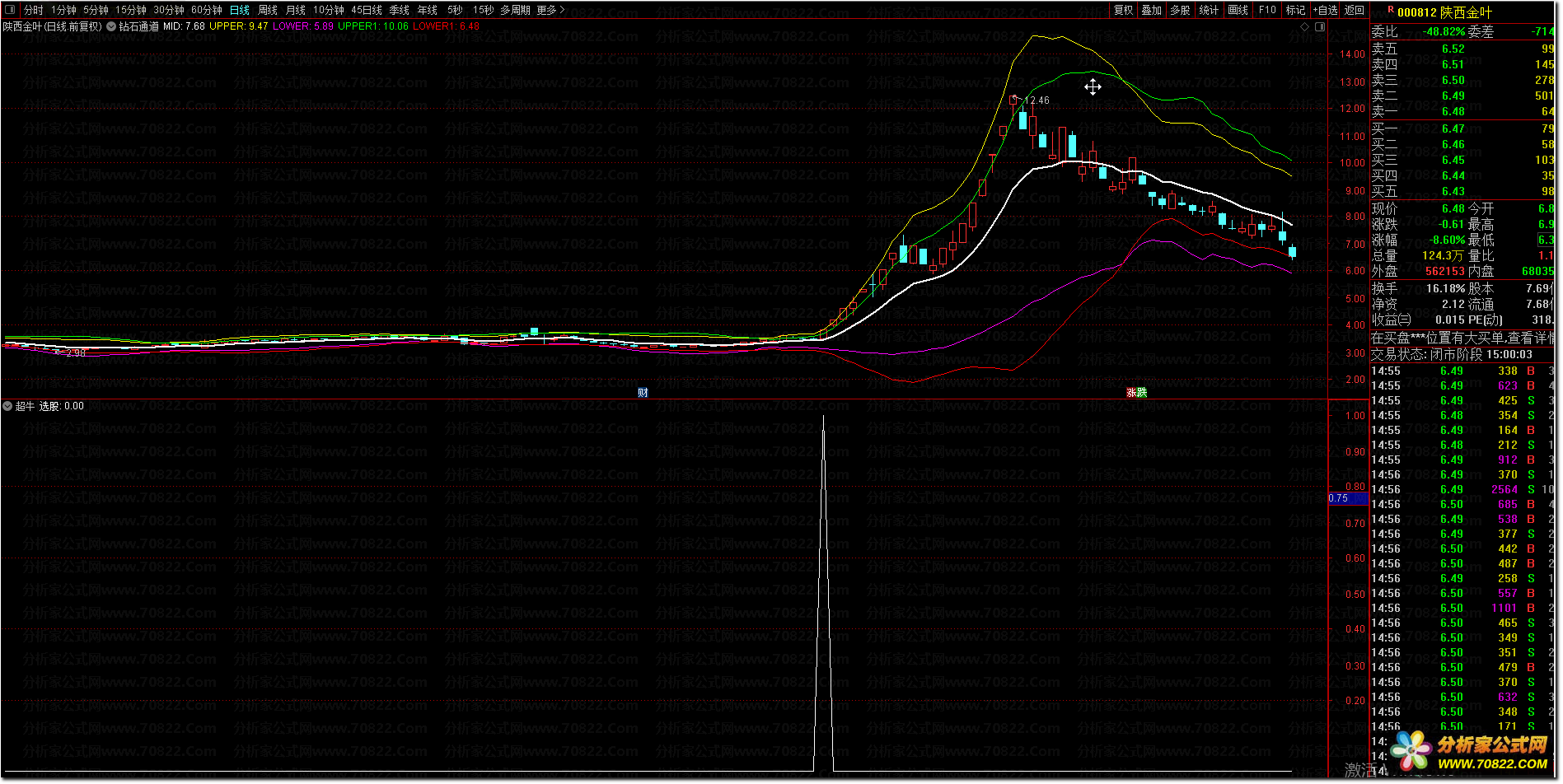This screenshot has height=784, width=1563.
Task: Select the 45日线 period tab
Action: (x=367, y=10)
